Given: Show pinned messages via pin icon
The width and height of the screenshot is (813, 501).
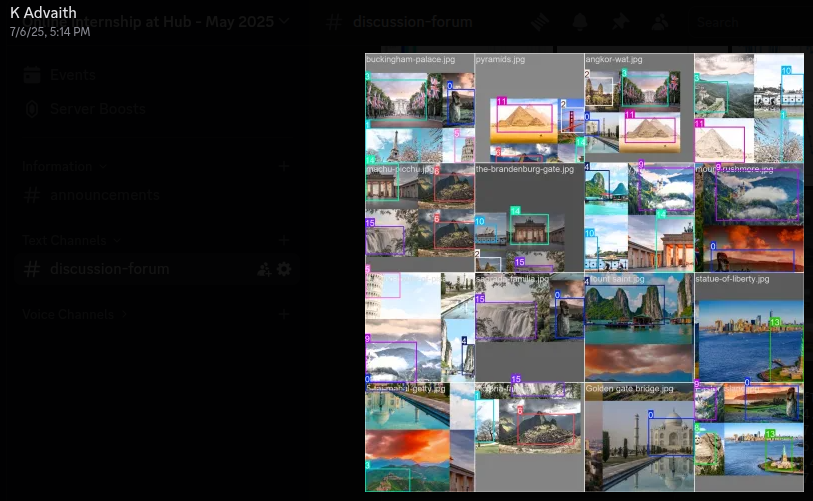Looking at the screenshot, I should pos(620,22).
